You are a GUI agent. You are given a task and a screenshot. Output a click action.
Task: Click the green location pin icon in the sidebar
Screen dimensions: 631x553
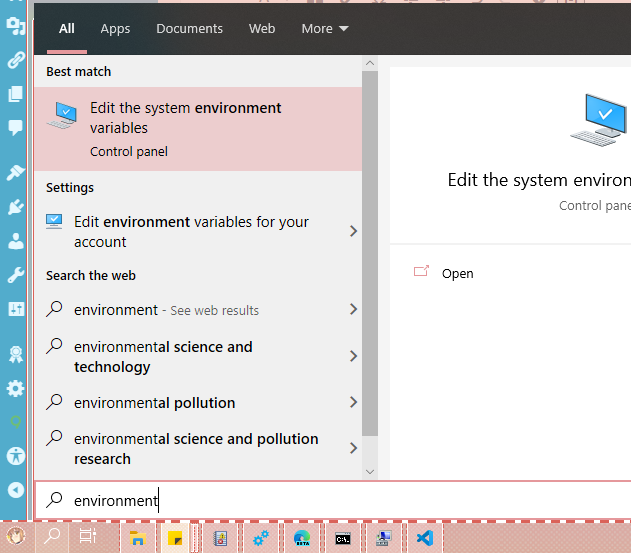[x=15, y=422]
